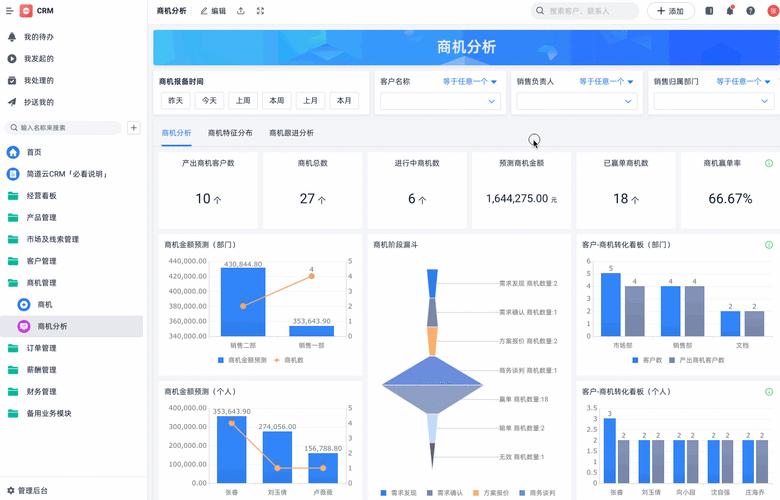The width and height of the screenshot is (780, 500).
Task: Open 我的待办 bell icon
Action: point(12,37)
